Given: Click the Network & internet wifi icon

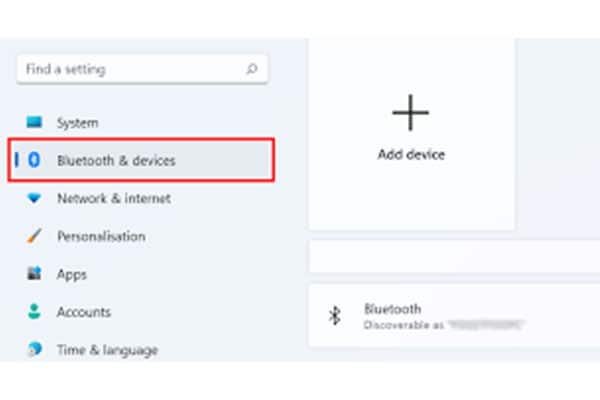Looking at the screenshot, I should pyautogui.click(x=34, y=198).
